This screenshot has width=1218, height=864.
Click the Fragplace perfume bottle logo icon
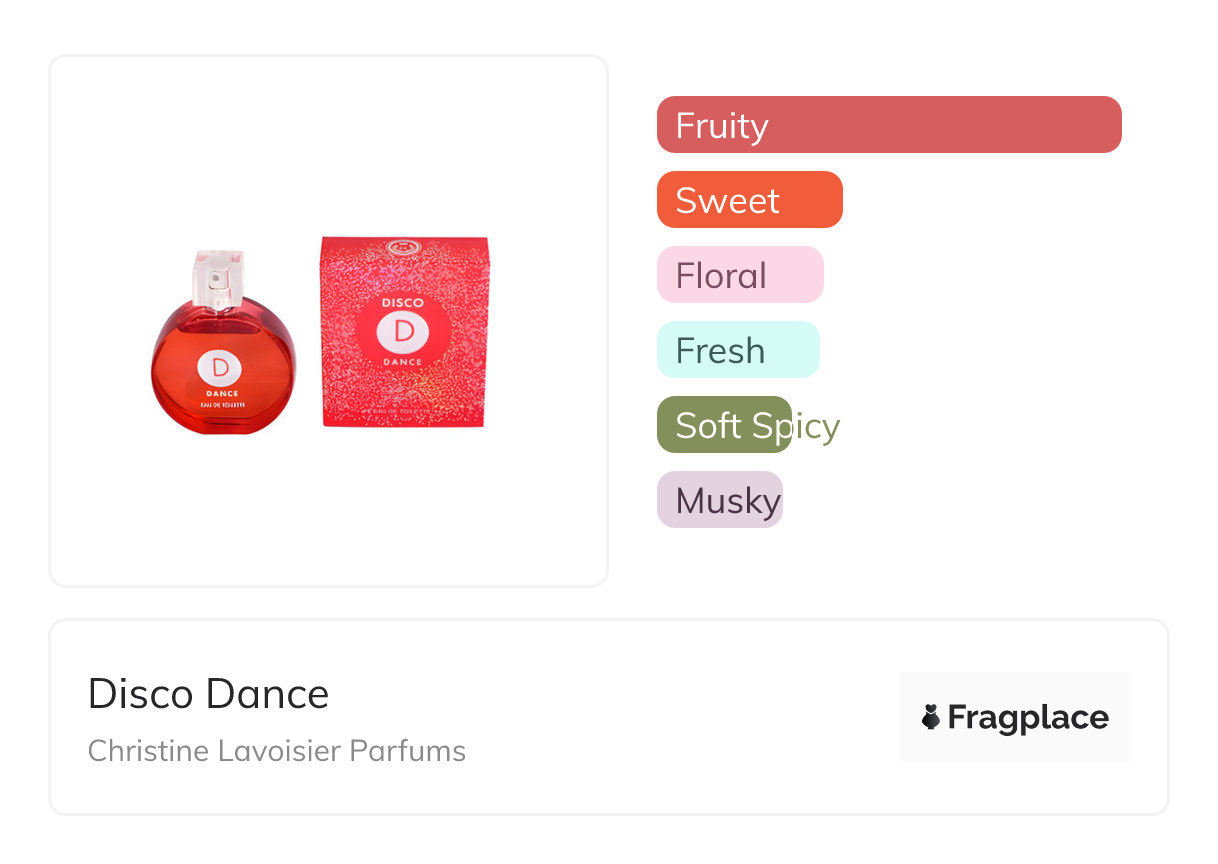click(931, 717)
